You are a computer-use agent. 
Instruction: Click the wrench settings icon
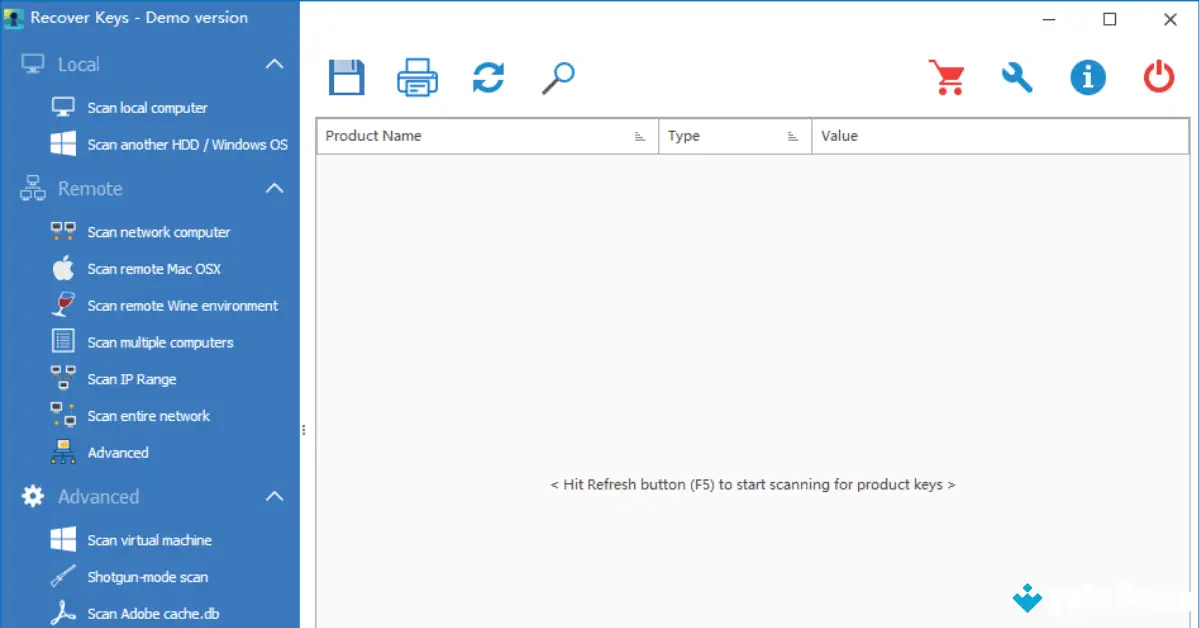coord(1017,77)
